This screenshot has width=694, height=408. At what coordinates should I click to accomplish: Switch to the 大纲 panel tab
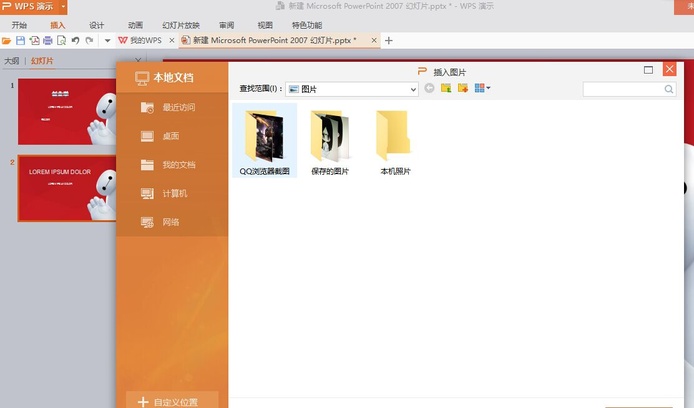tap(12, 61)
